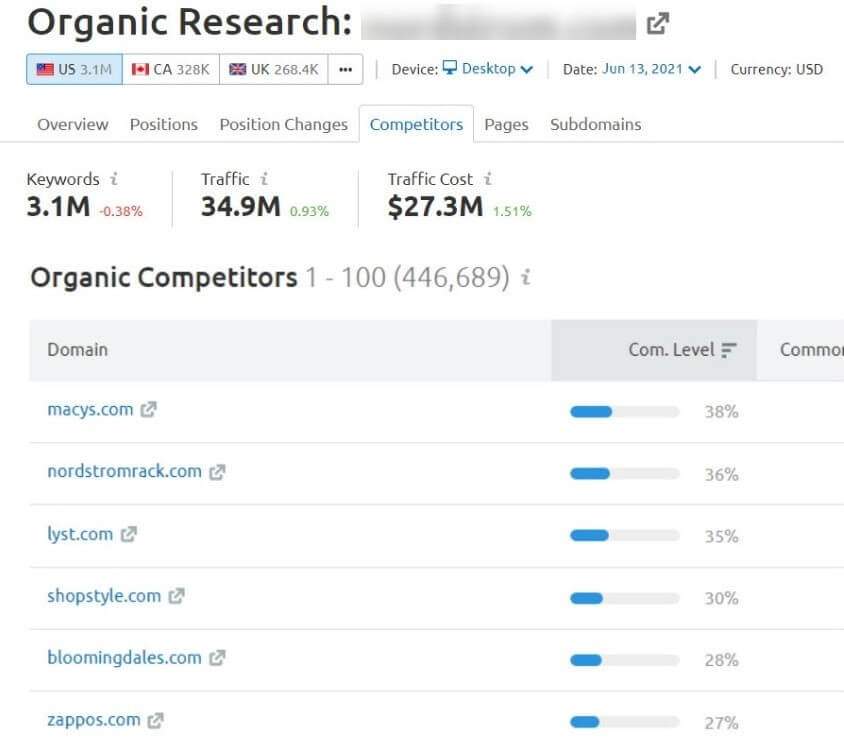Open the zappos.com competitor link
Screen dimensions: 844x751
(x=94, y=720)
